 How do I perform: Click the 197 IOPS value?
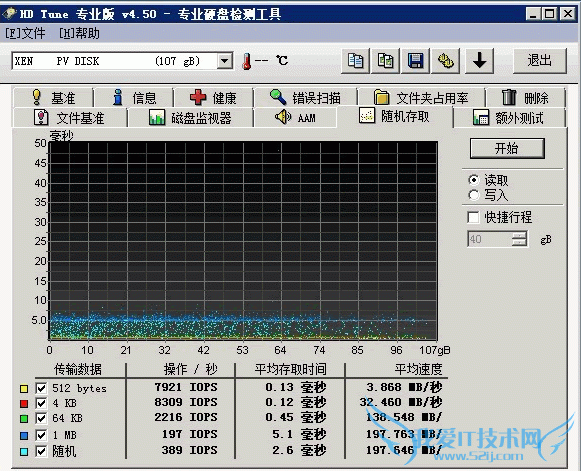coord(190,434)
